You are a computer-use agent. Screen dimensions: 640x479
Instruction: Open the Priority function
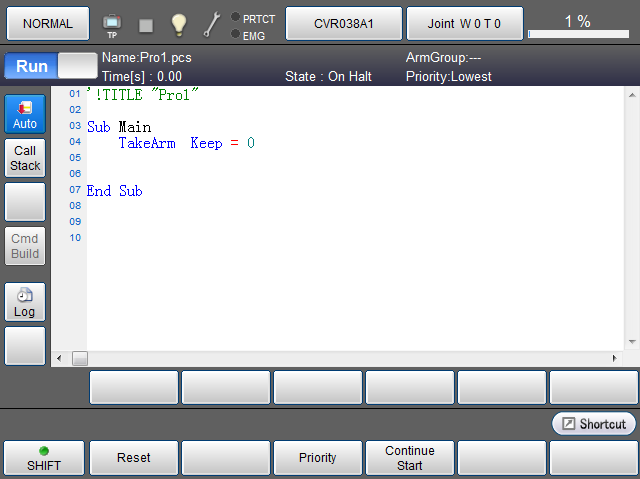(318, 458)
